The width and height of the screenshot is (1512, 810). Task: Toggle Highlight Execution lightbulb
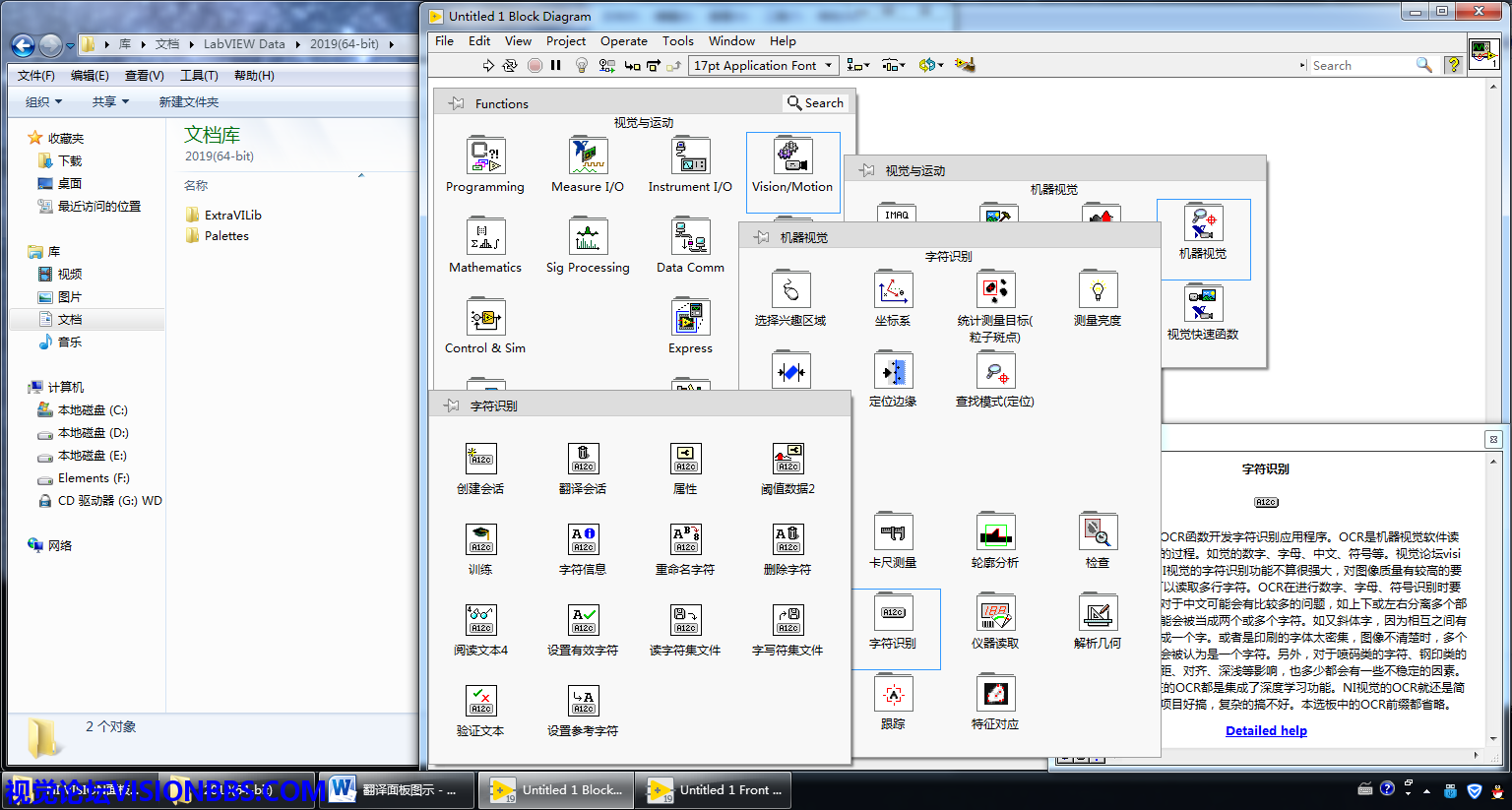click(582, 65)
